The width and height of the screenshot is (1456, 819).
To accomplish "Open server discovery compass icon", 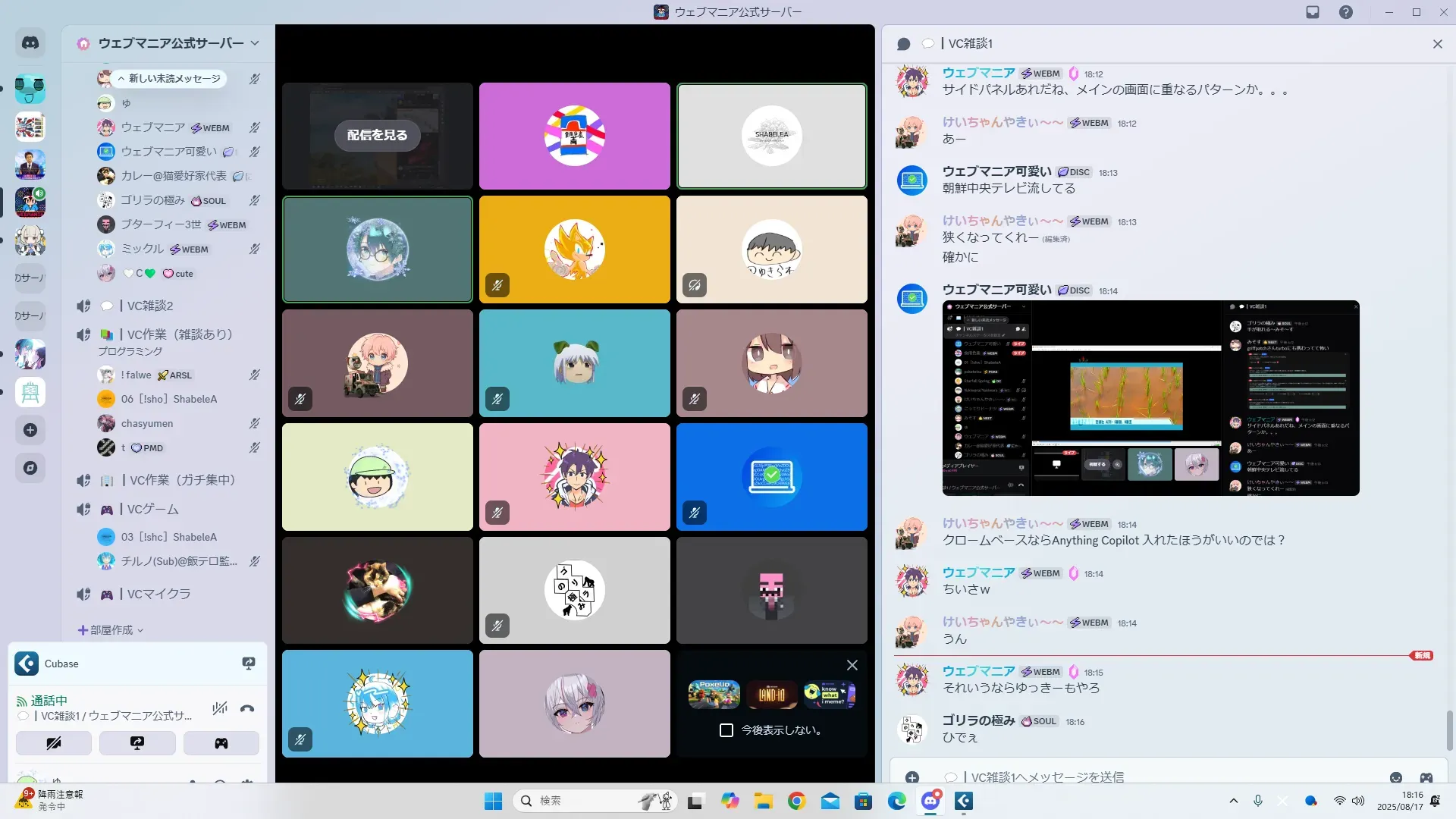I will (x=30, y=468).
